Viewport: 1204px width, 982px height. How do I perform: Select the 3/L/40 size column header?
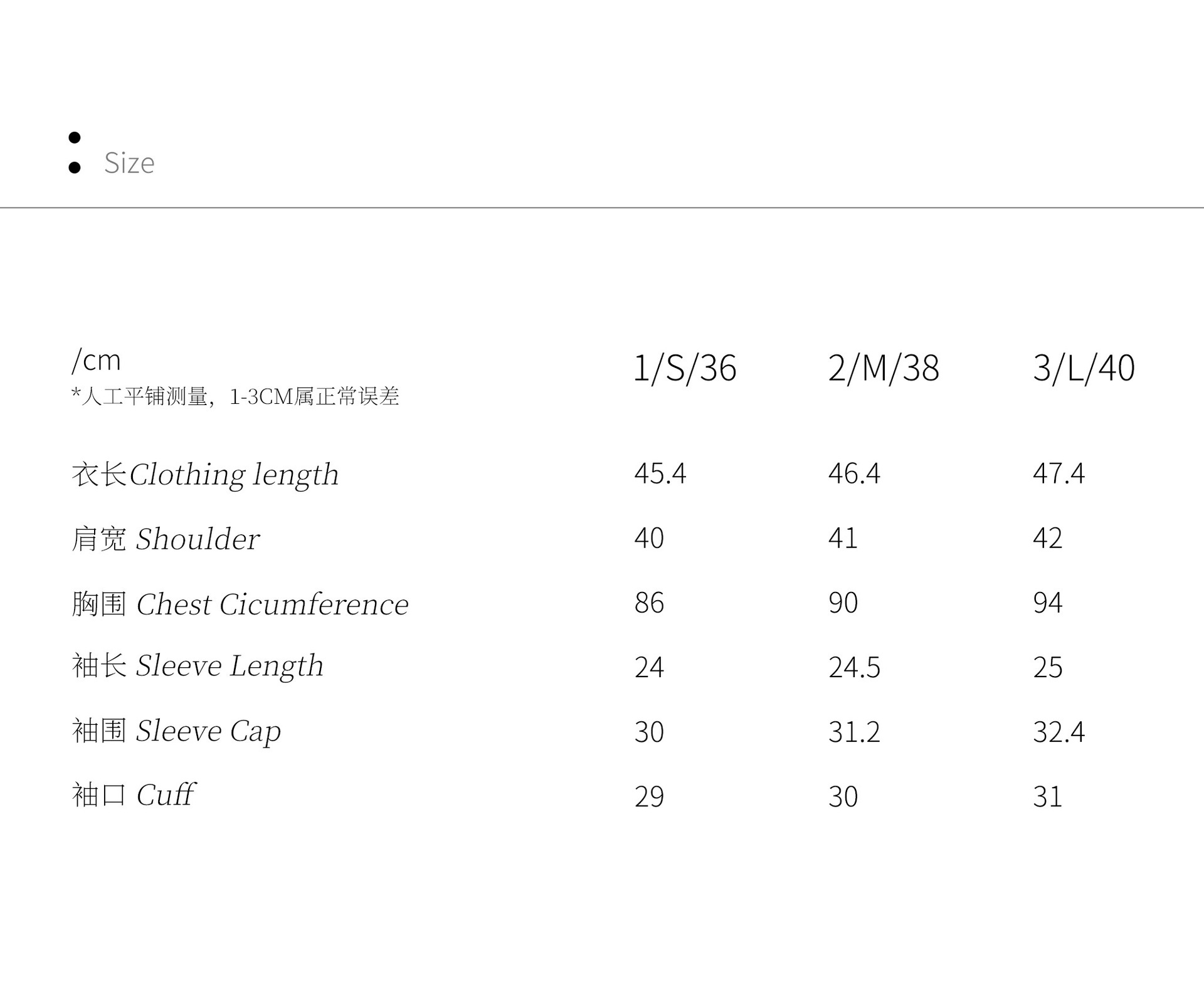coord(1083,368)
